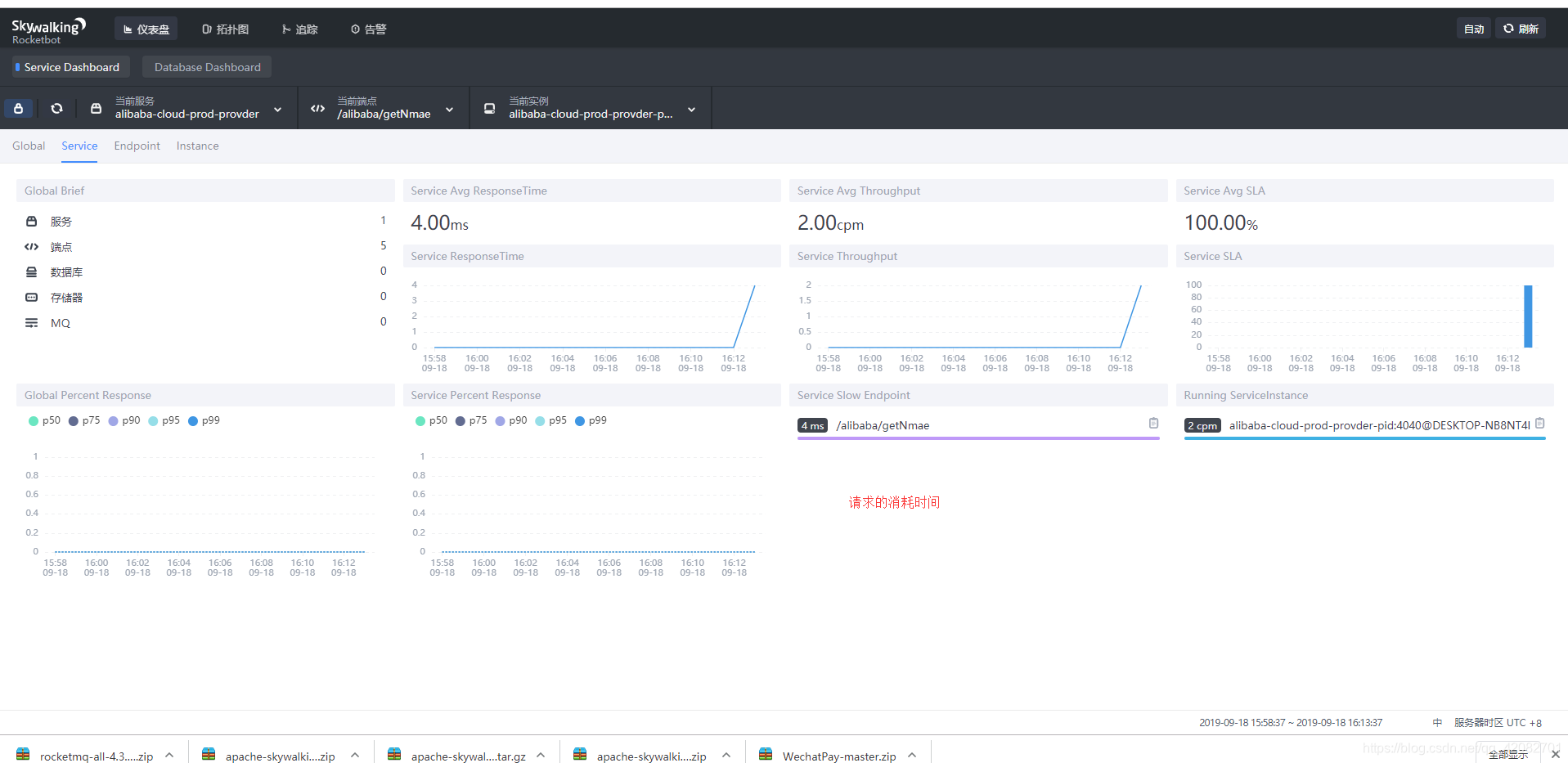Select the Database Dashboard tab

click(x=207, y=67)
